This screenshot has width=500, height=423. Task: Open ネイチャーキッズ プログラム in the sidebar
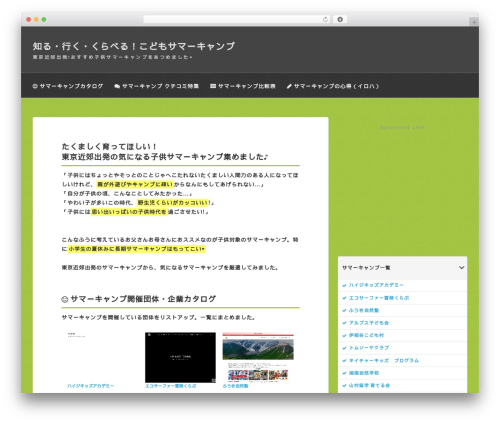pyautogui.click(x=384, y=360)
